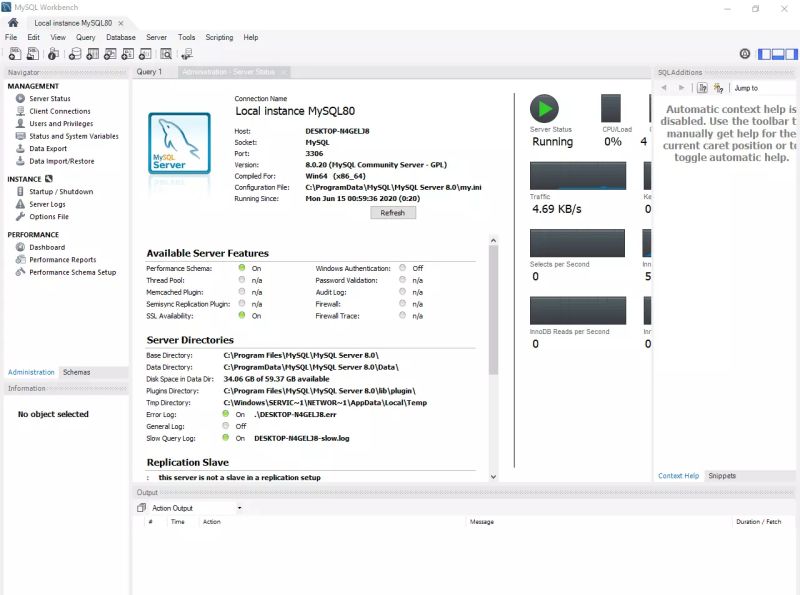The width and height of the screenshot is (800, 595).
Task: Select the Administration navigator tab
Action: [31, 373]
